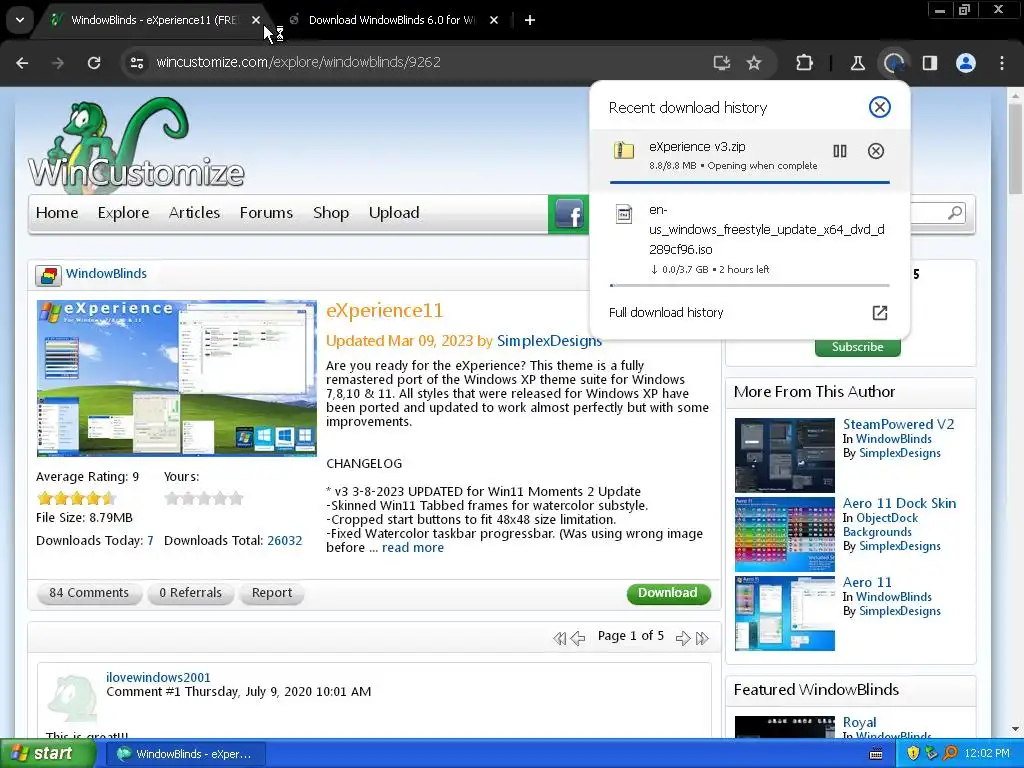Select the windows_freestyle_update ISO download entry

coord(749,240)
